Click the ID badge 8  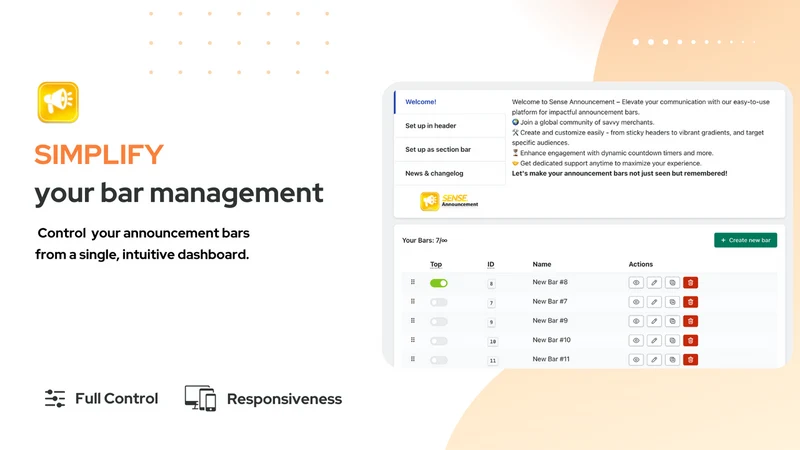491,284
